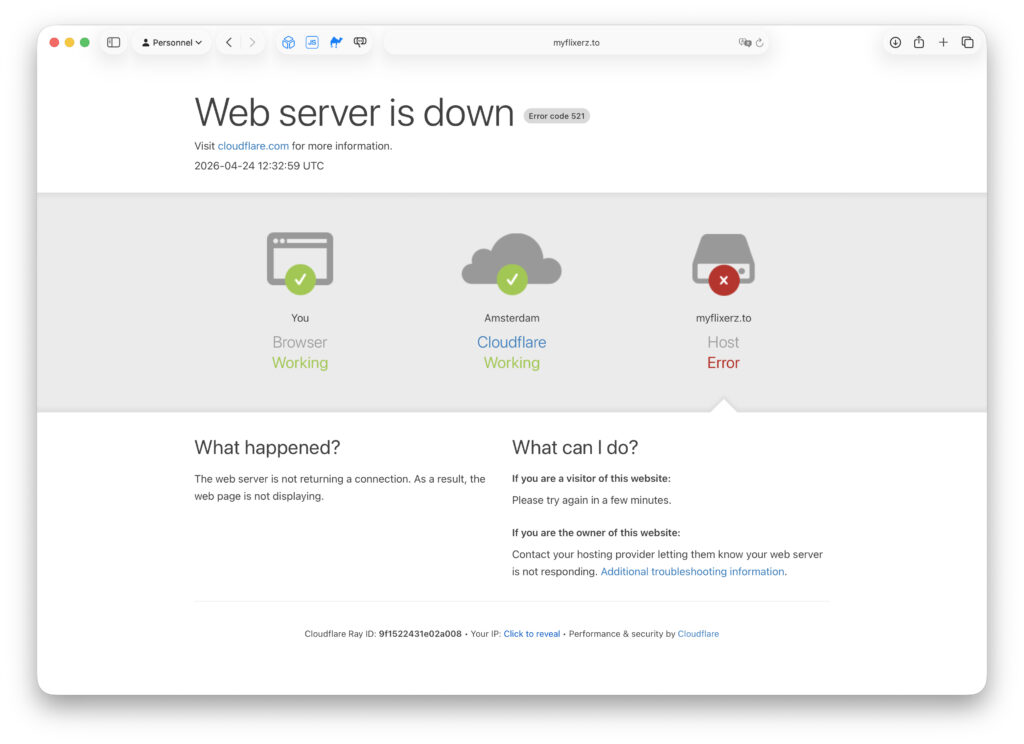Viewport: 1024px width, 744px height.
Task: Open a new tab
Action: click(x=943, y=42)
